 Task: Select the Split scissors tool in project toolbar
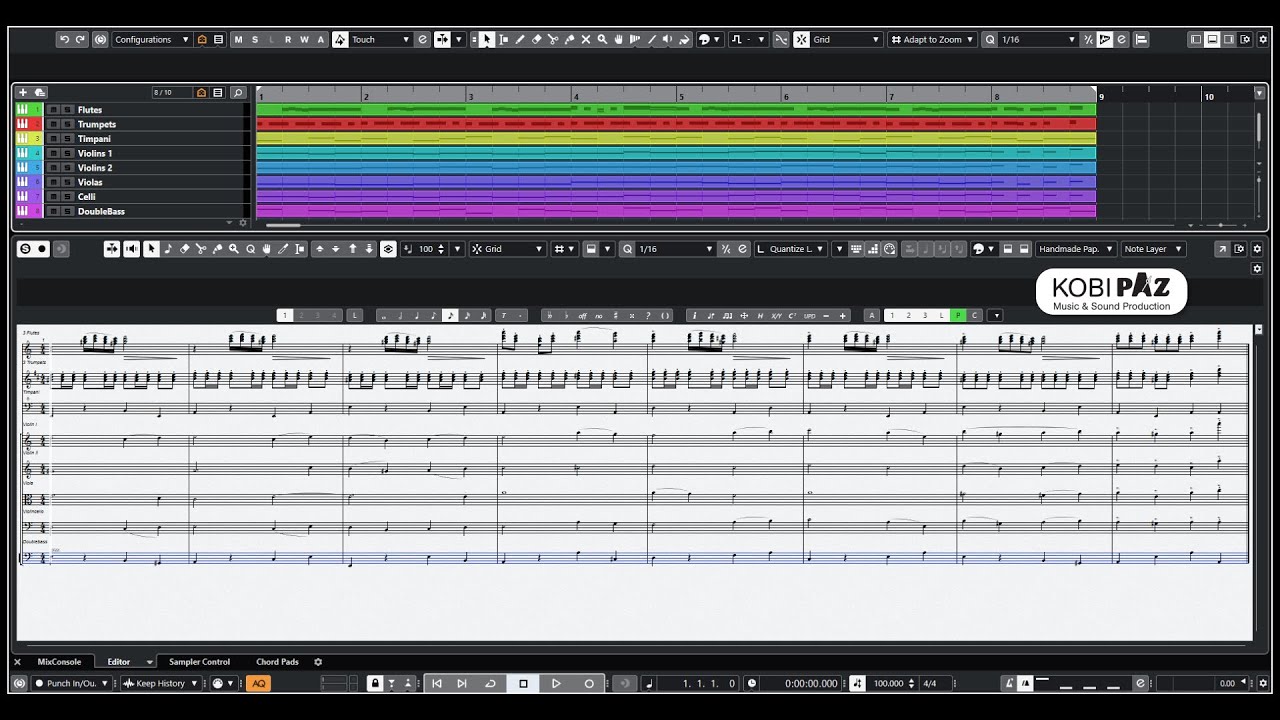pos(552,40)
